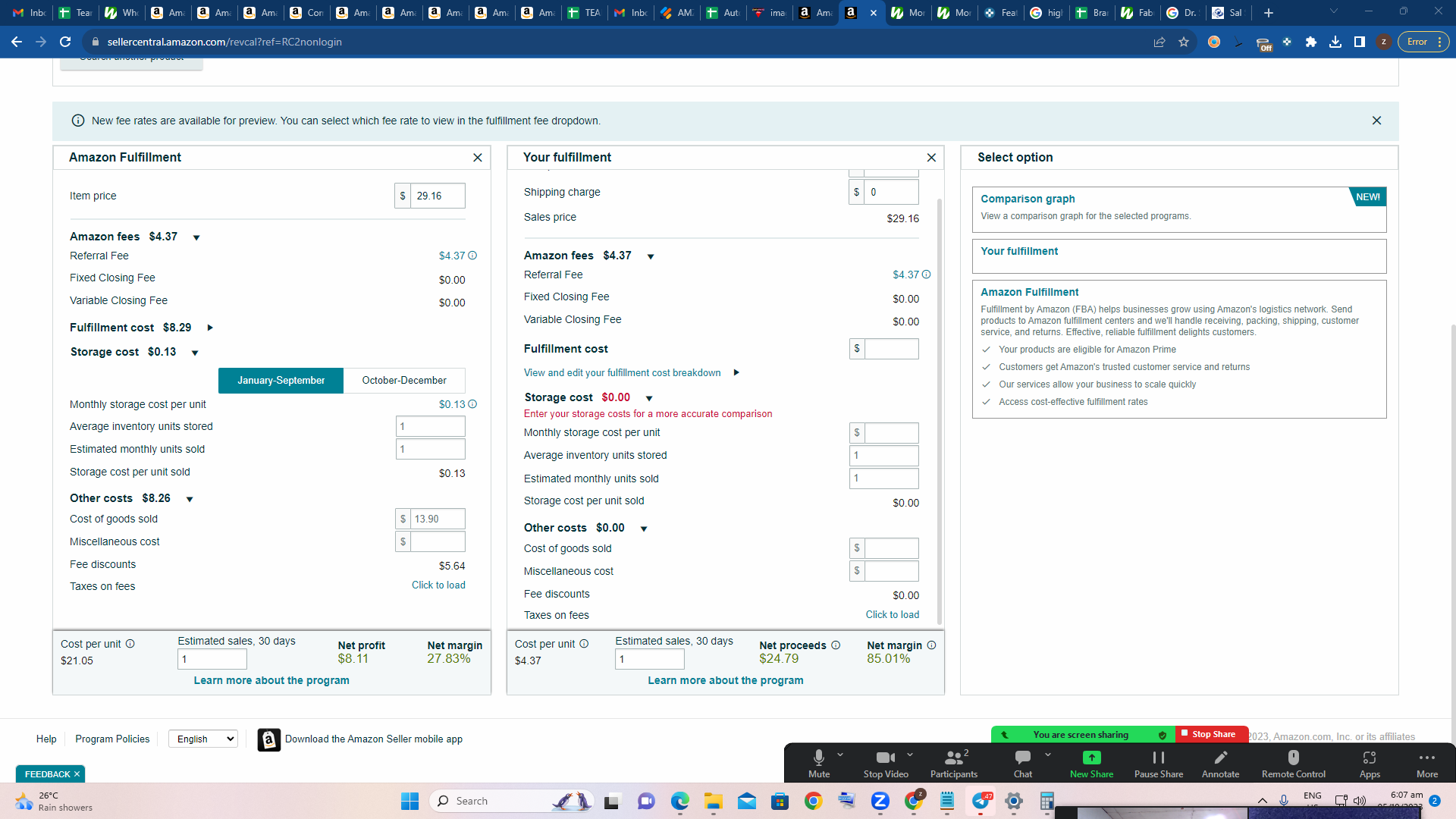Select the Comparison graph option

(x=1179, y=209)
